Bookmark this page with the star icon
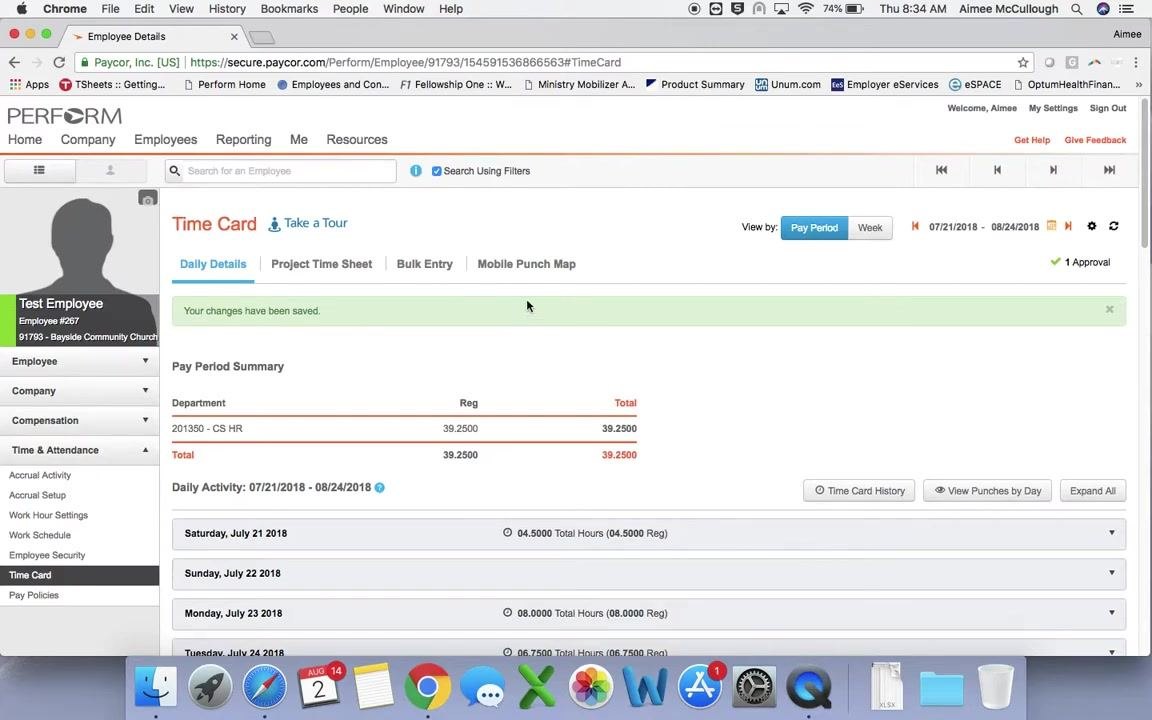1152x720 pixels. 1023,62
